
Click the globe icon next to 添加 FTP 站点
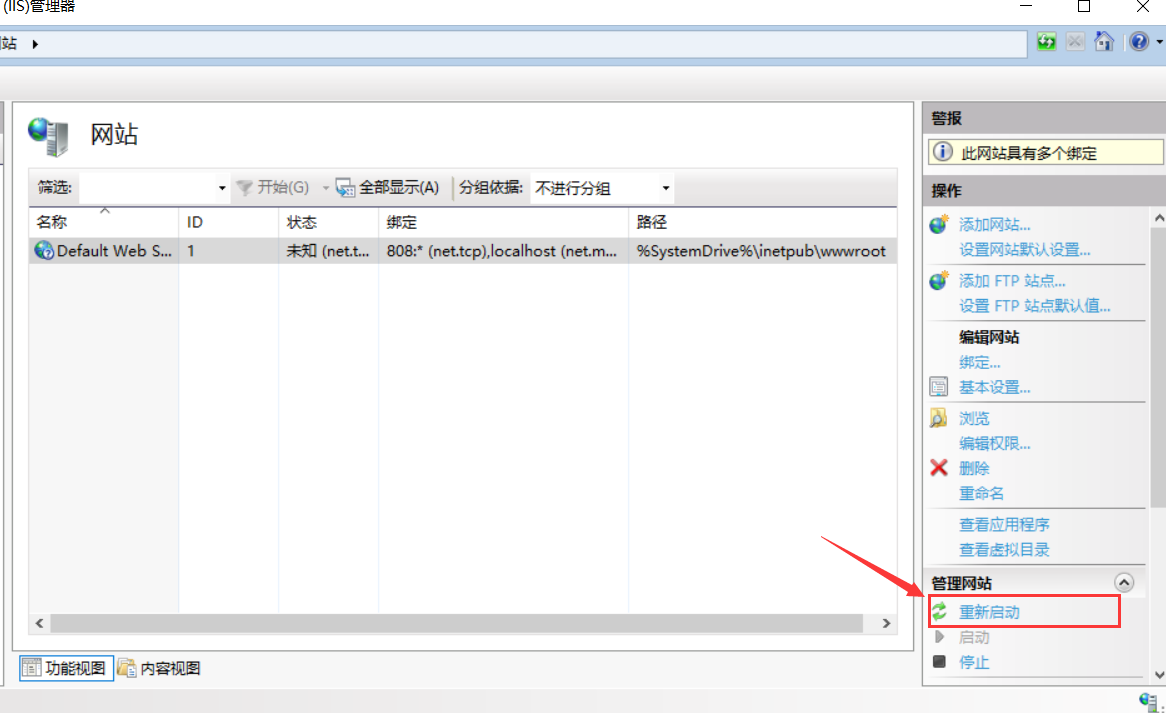click(939, 280)
